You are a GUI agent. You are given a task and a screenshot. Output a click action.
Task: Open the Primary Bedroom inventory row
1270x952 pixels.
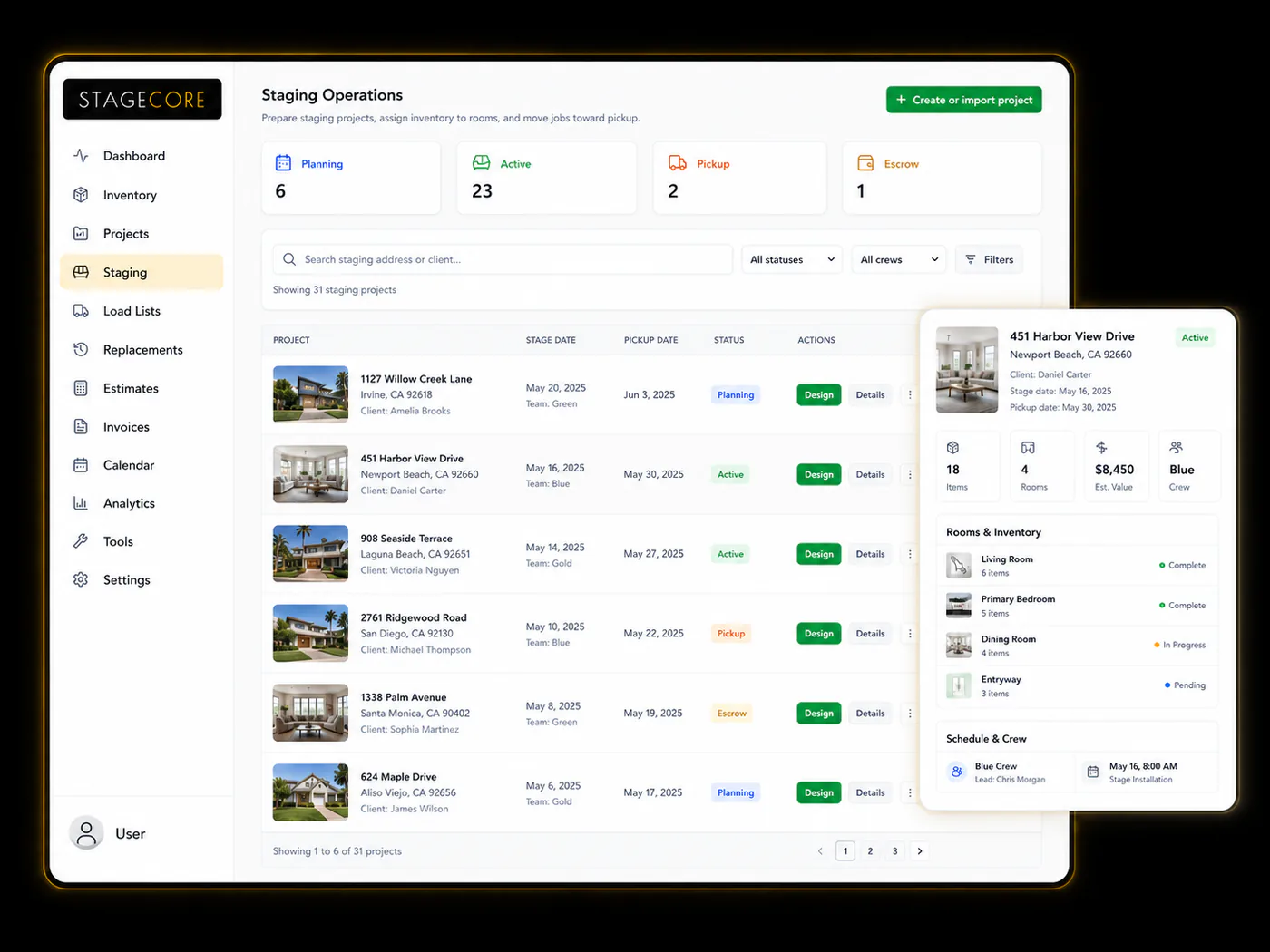[x=1077, y=606]
